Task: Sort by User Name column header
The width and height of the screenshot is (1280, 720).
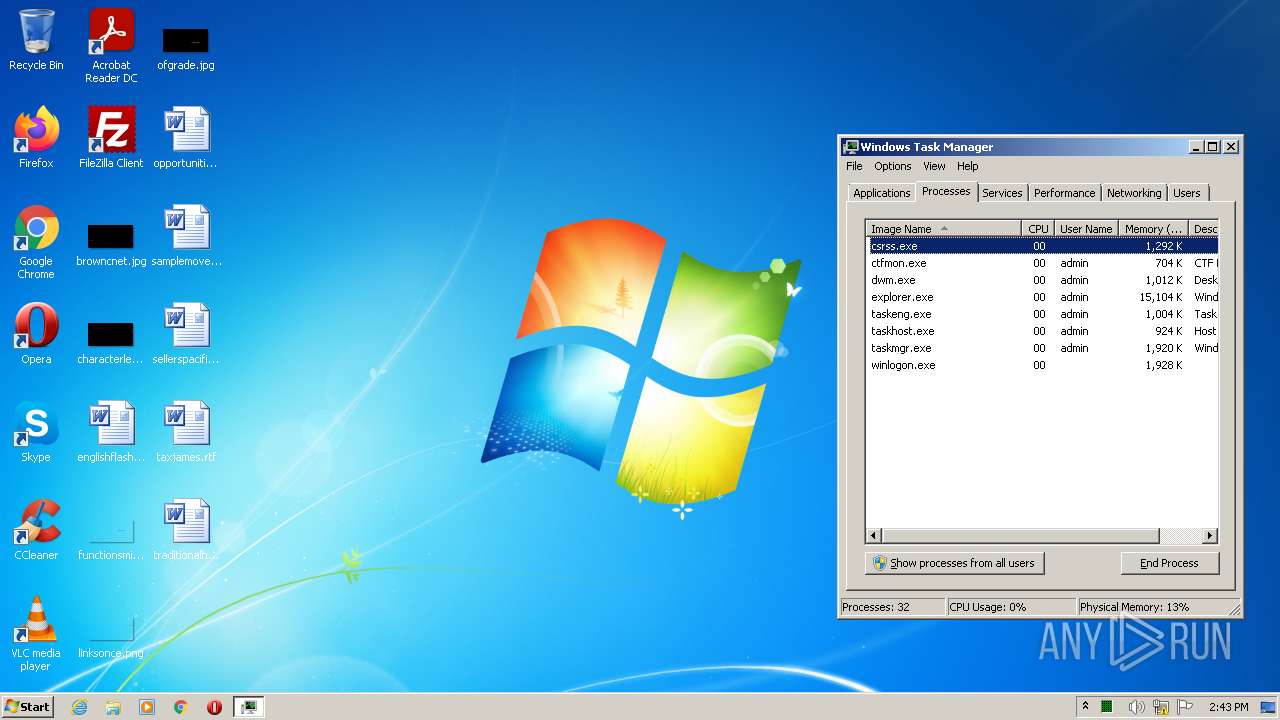Action: [x=1086, y=229]
